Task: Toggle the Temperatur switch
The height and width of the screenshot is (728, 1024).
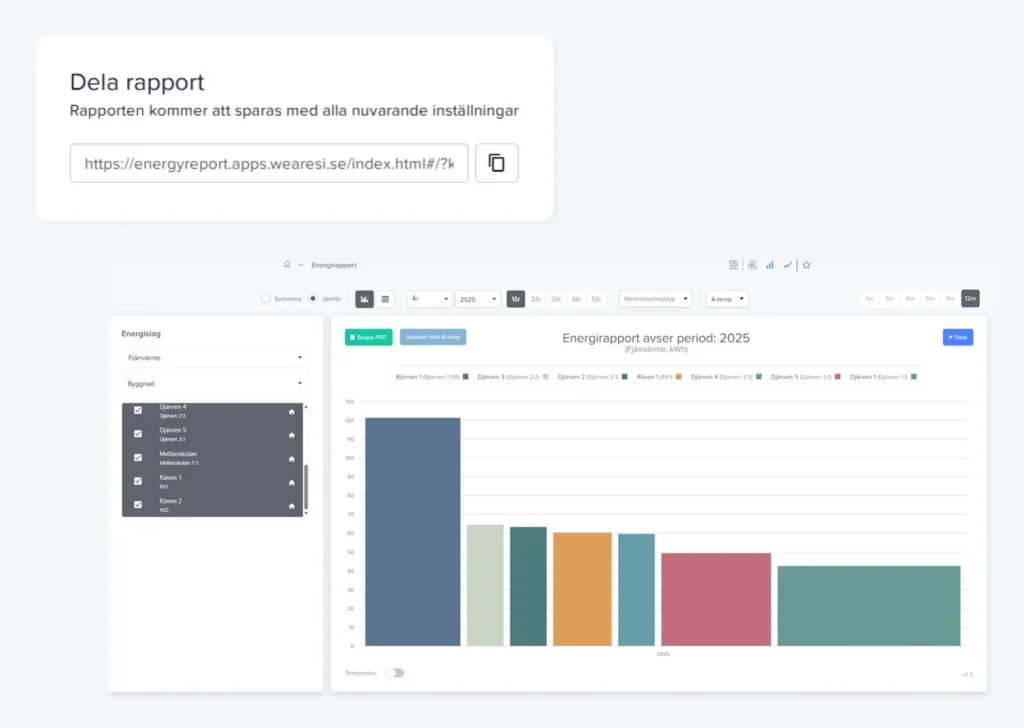Action: (x=395, y=673)
